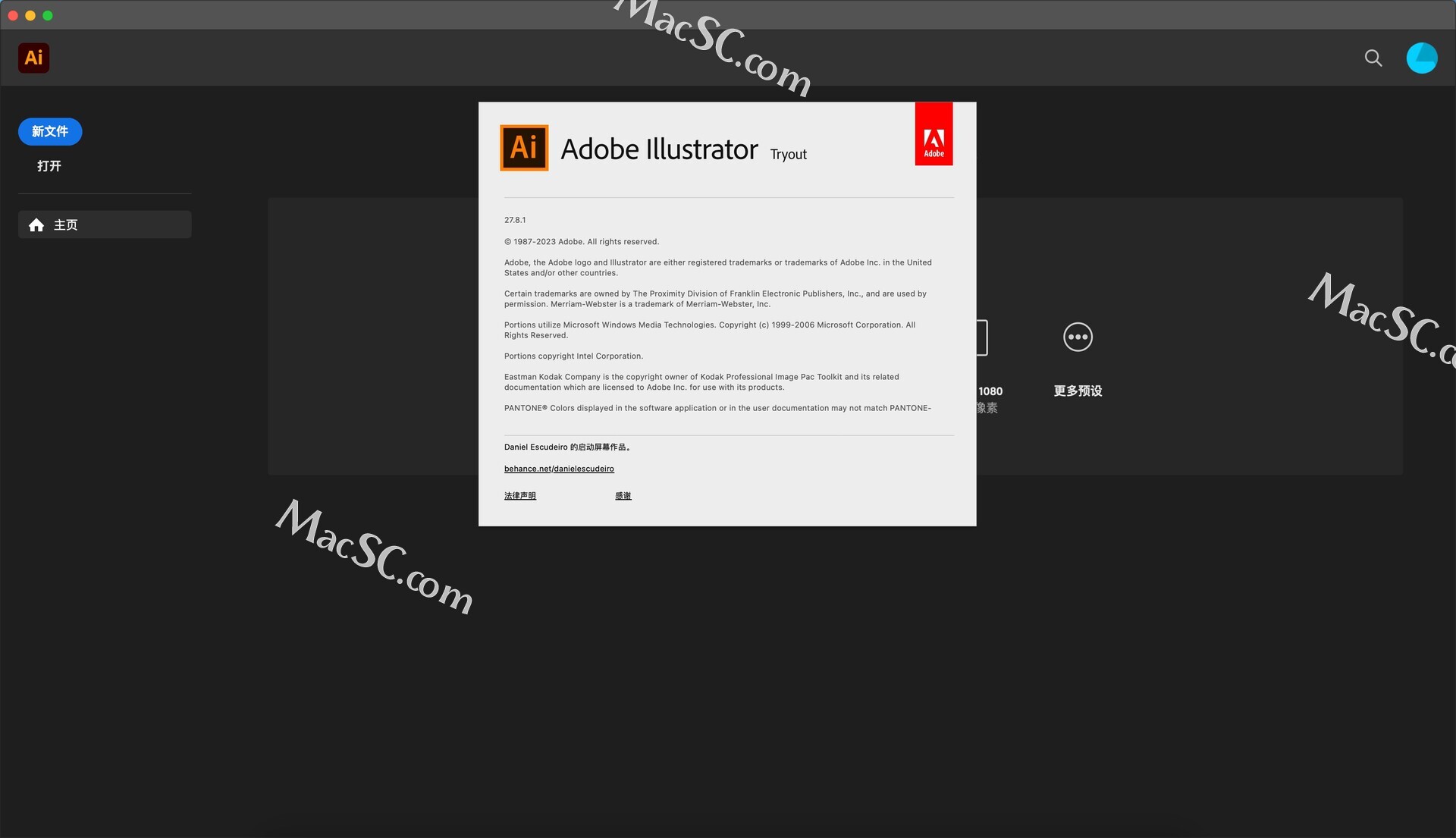Viewport: 1456px width, 838px height.
Task: Select the partially hidden 1080 preset
Action: [989, 368]
